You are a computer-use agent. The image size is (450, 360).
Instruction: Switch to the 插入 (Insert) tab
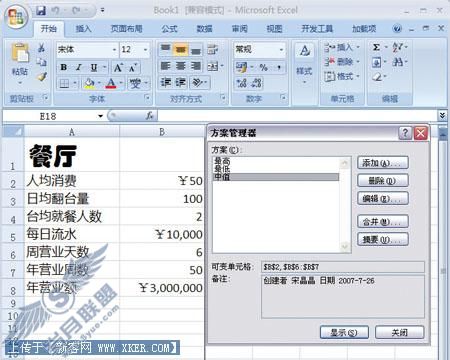pos(83,29)
